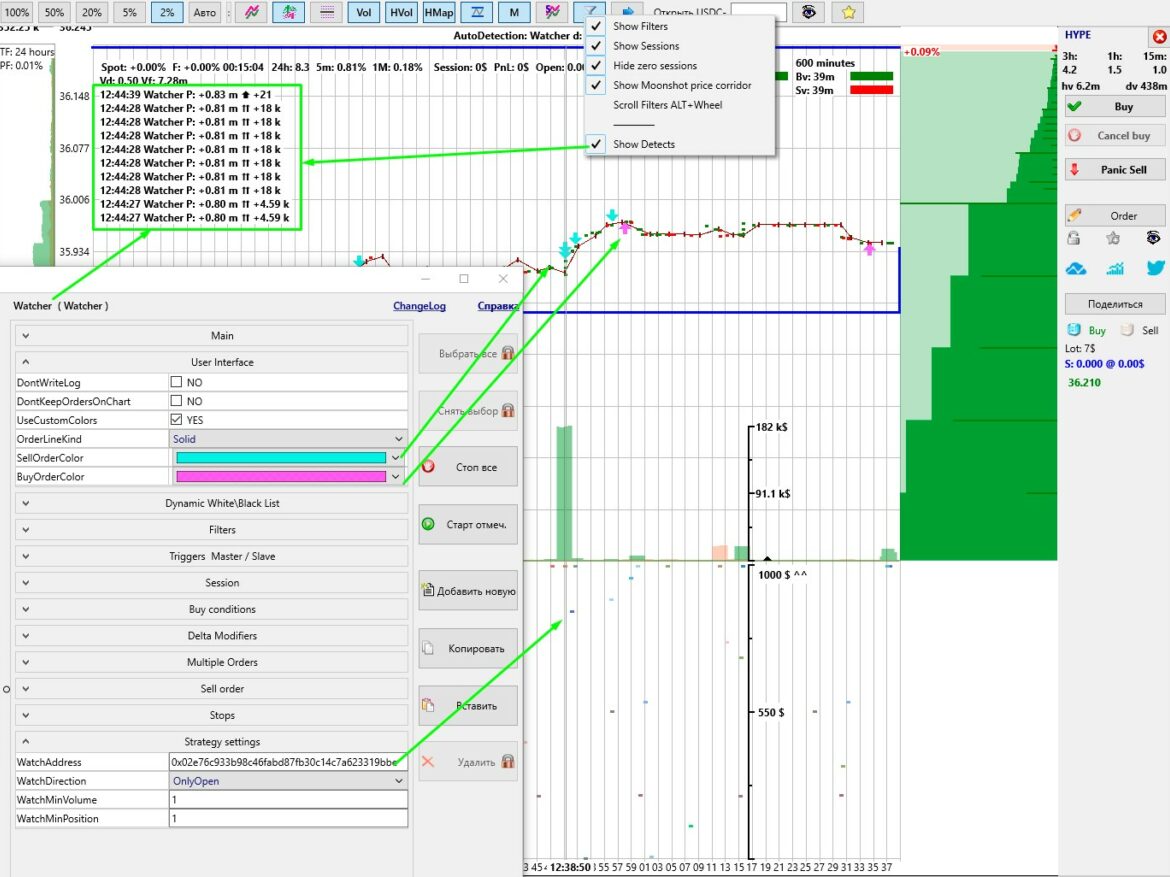The image size is (1170, 877).
Task: Toggle Show Detects menu item
Action: point(643,144)
